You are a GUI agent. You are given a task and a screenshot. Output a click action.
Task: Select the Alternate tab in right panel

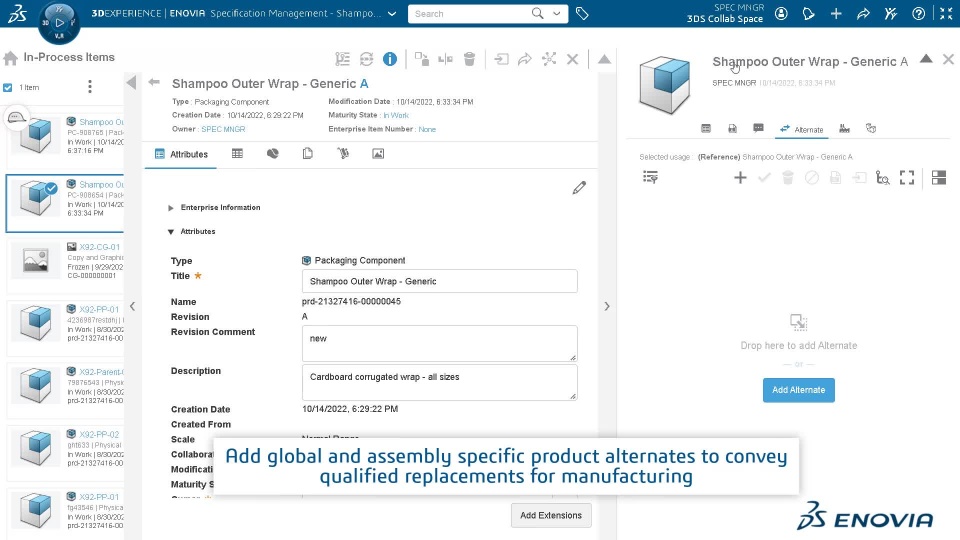801,129
